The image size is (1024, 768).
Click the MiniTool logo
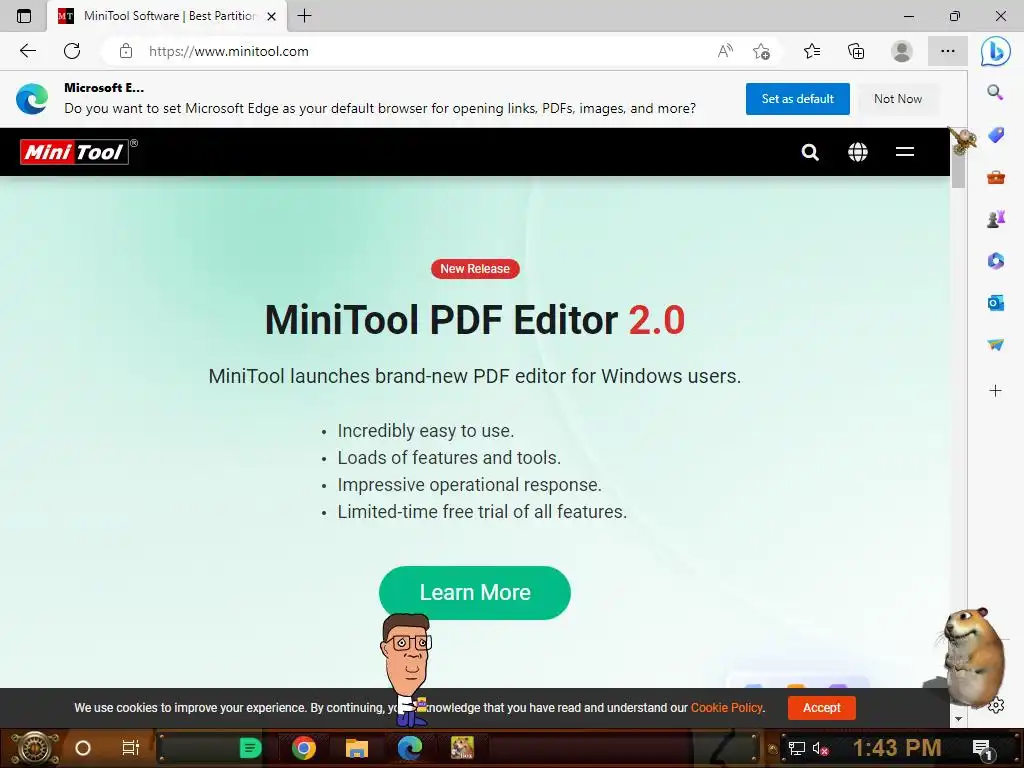point(74,152)
